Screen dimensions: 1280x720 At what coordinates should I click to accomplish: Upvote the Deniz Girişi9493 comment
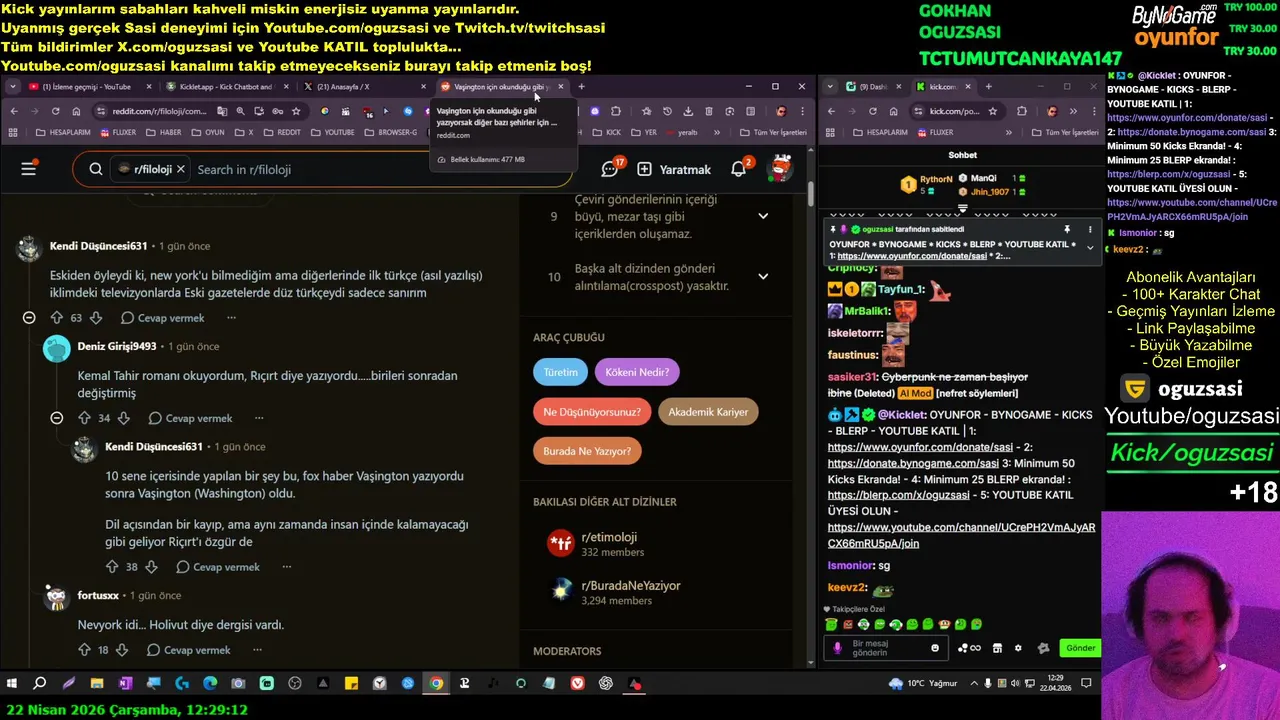pyautogui.click(x=85, y=418)
